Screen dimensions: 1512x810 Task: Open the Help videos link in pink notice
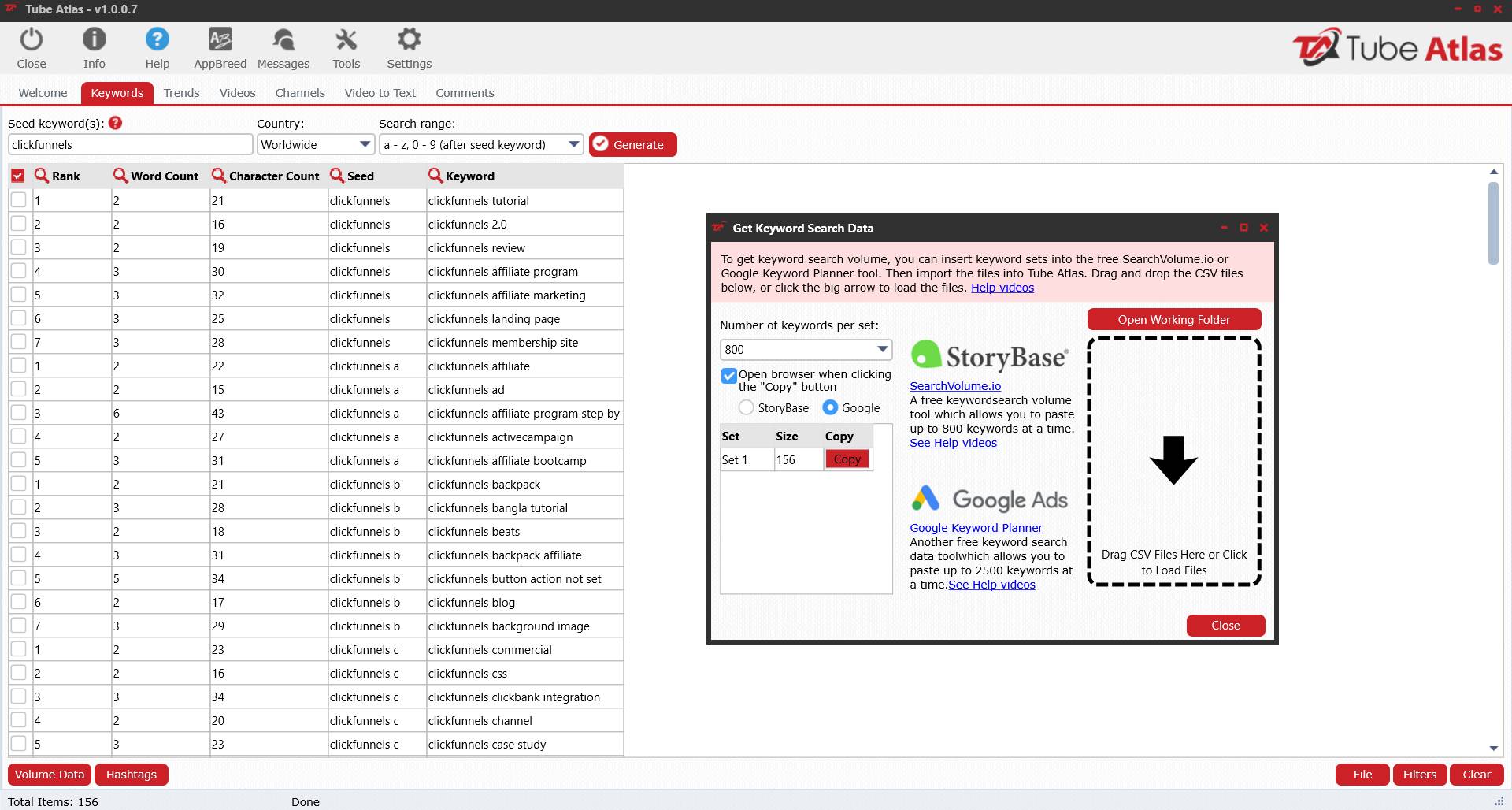(x=1002, y=288)
